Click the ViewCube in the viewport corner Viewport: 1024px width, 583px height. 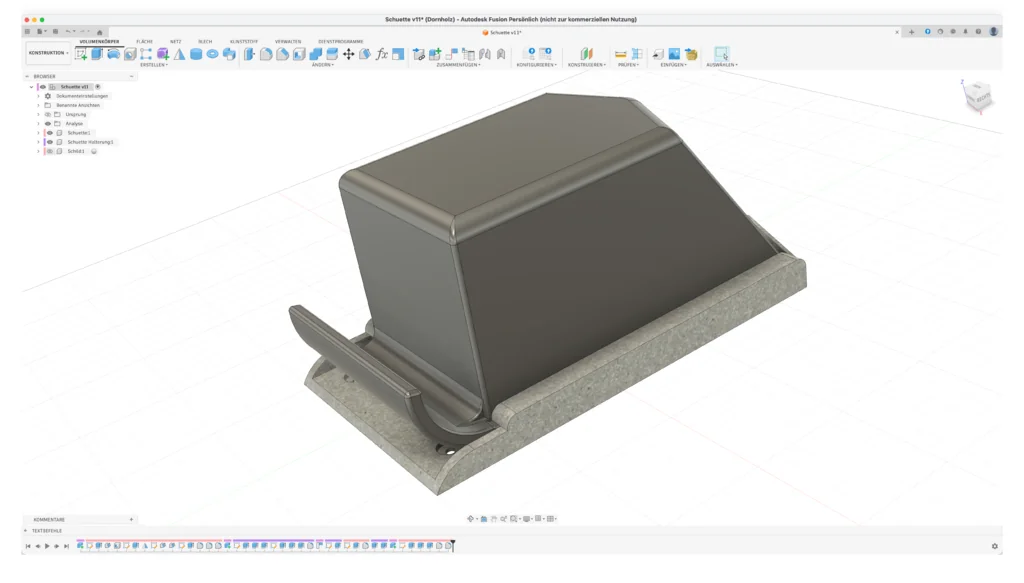(979, 96)
